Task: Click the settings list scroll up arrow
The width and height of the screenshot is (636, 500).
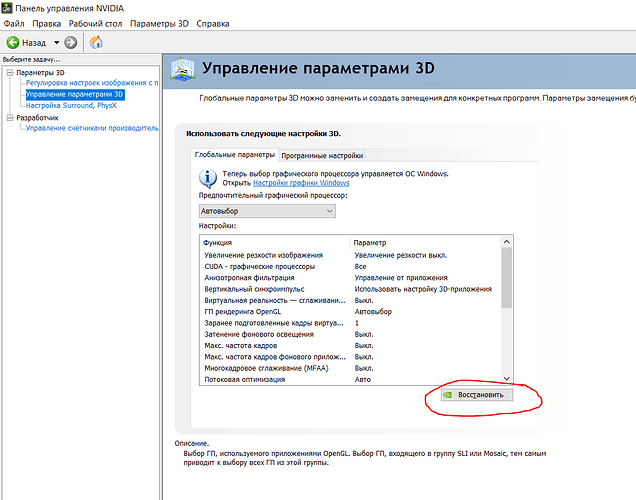Action: point(506,242)
